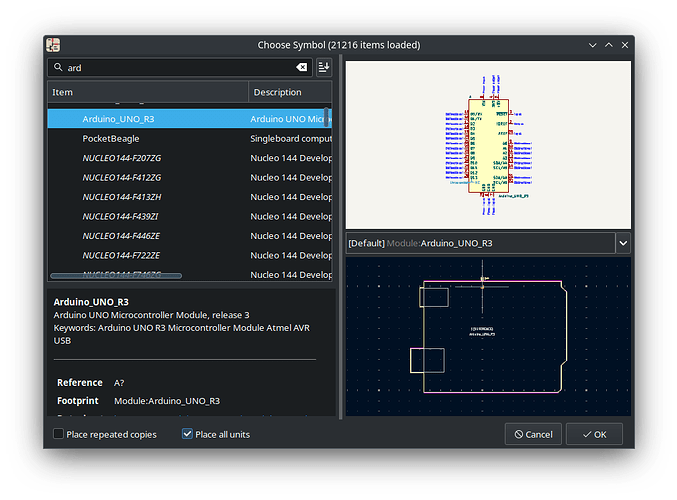Click the vertical scrollbar of the symbol list
The image size is (677, 500).
point(326,117)
